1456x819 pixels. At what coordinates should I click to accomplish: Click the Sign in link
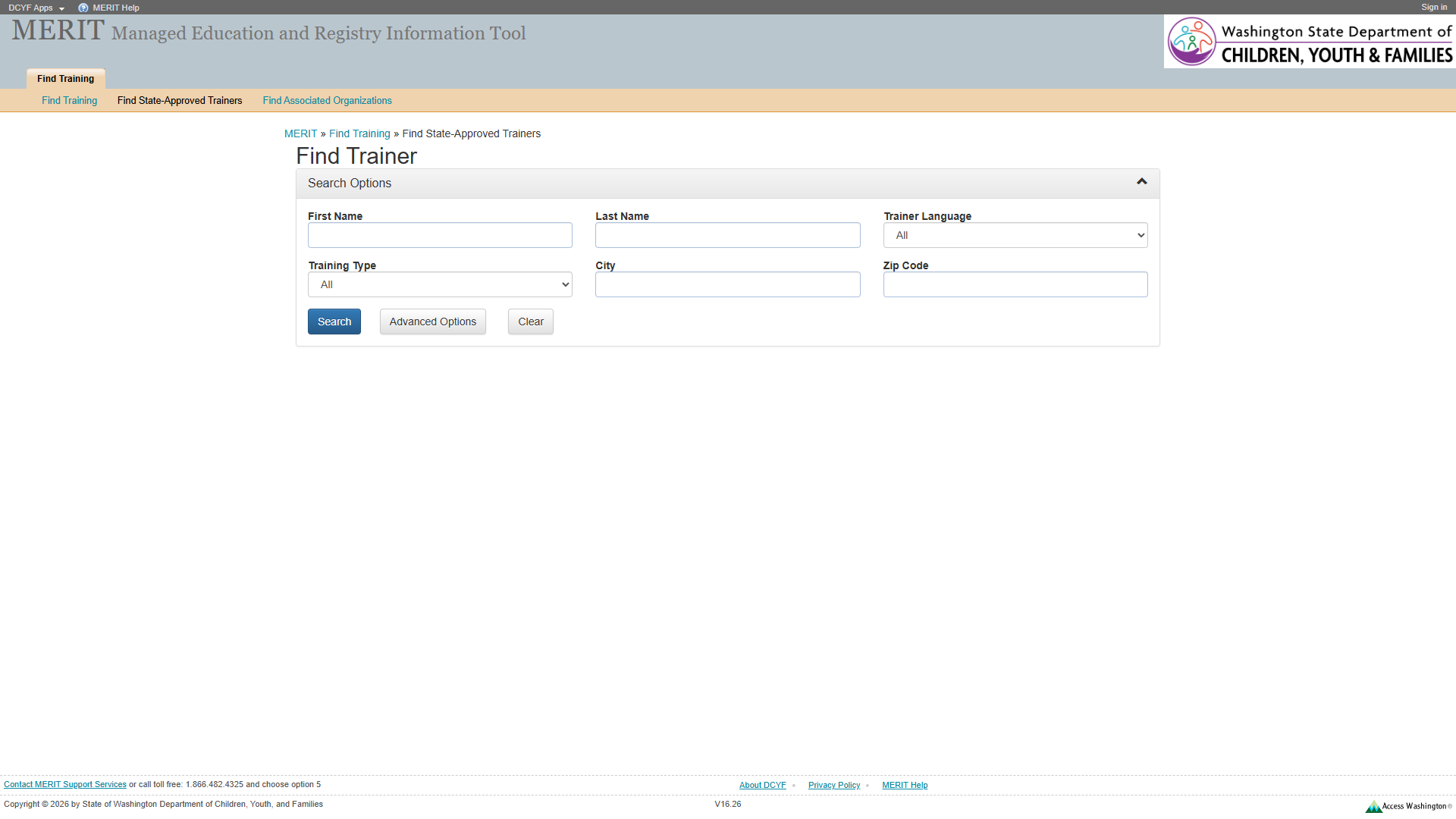(1433, 7)
